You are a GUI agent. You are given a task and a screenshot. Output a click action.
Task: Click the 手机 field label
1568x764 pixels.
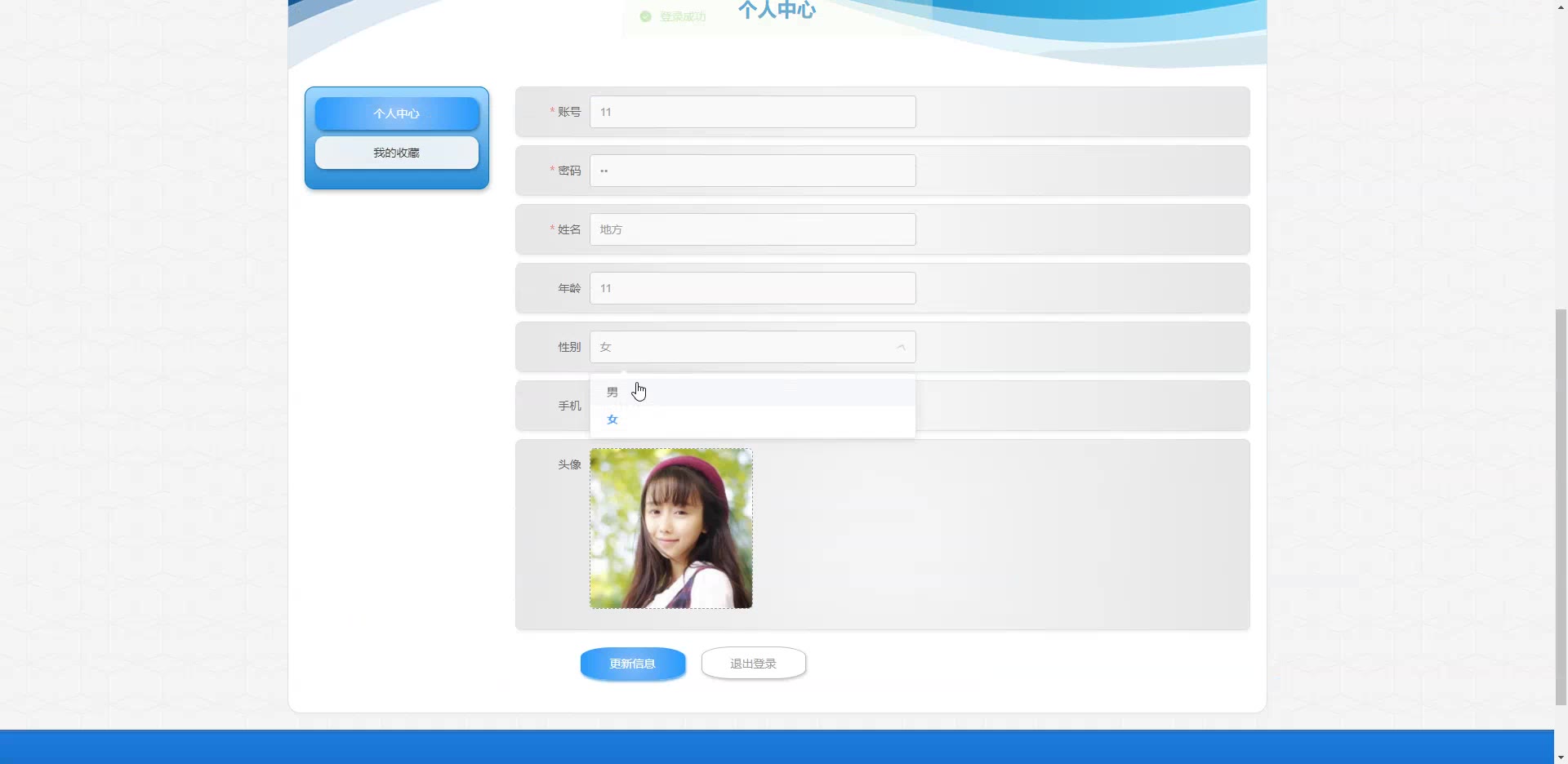[x=569, y=406]
